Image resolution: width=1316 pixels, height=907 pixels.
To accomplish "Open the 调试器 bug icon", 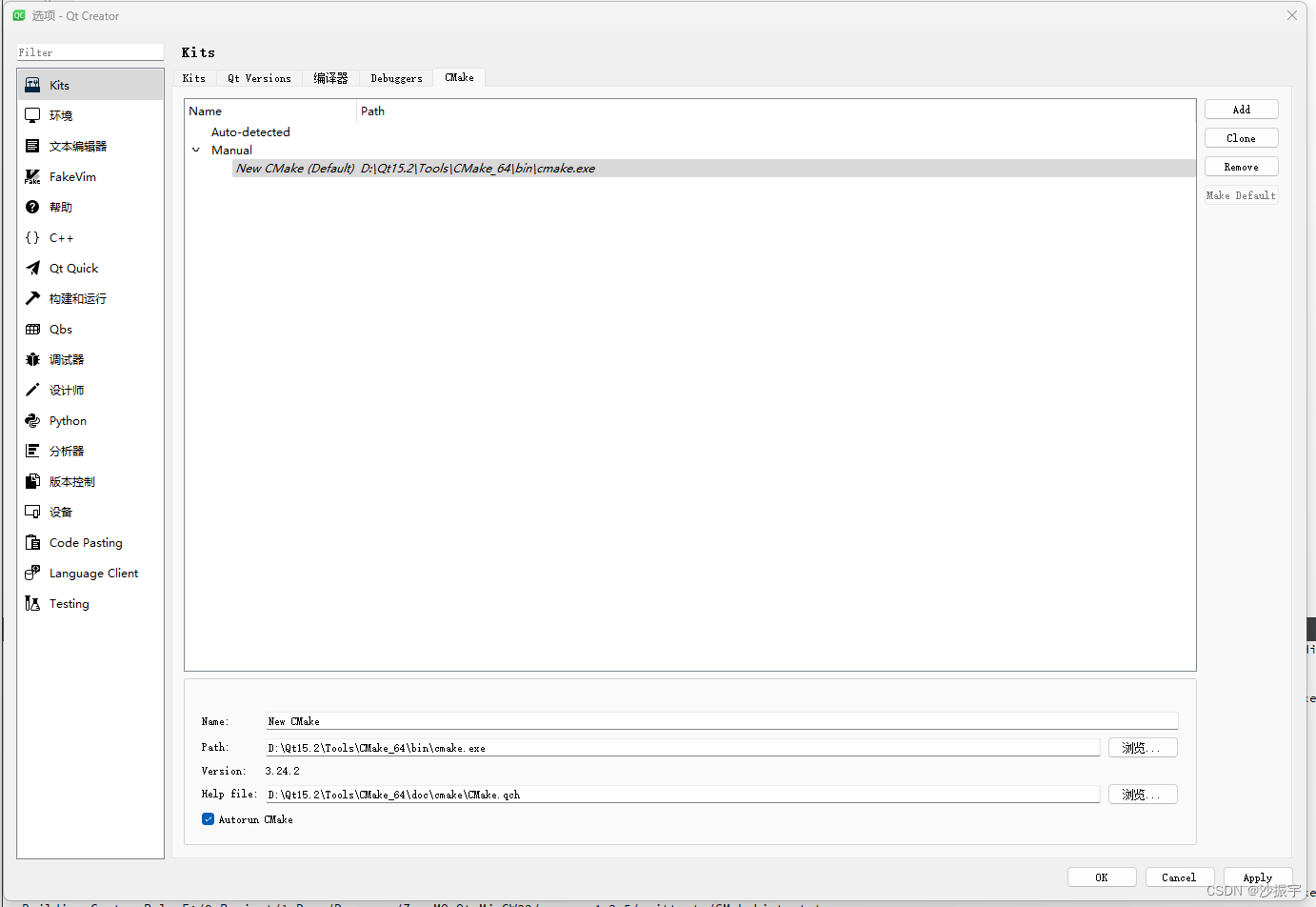I will [x=32, y=359].
